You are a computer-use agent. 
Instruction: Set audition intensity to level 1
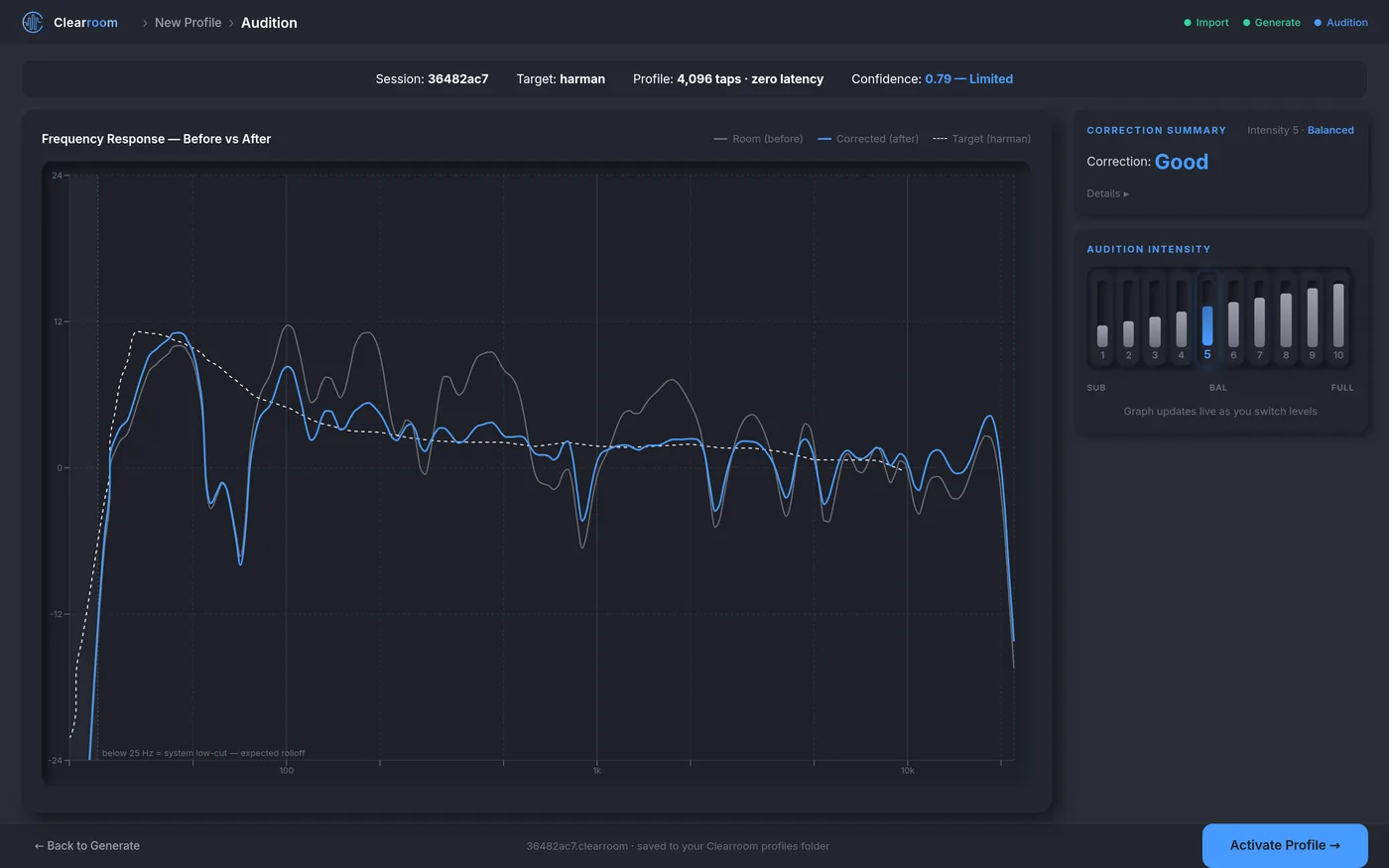click(1102, 316)
